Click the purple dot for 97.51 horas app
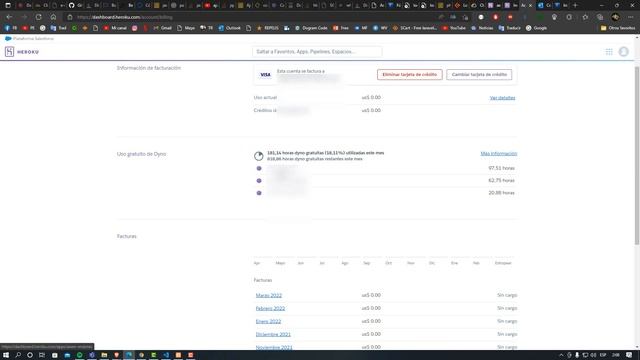Image resolution: width=640 pixels, height=360 pixels. click(259, 168)
